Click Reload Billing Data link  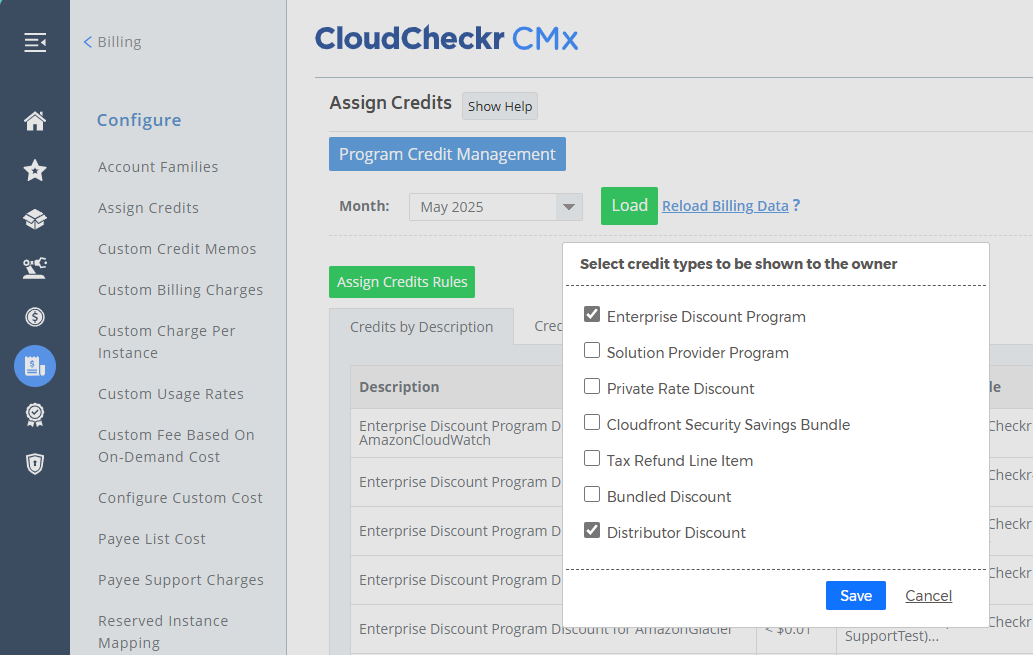[725, 206]
